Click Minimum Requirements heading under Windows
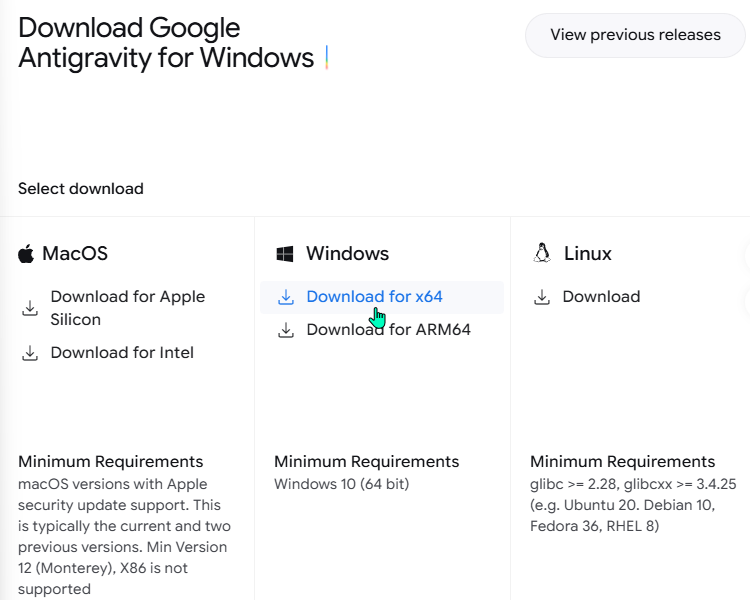The width and height of the screenshot is (750, 600). click(x=366, y=462)
